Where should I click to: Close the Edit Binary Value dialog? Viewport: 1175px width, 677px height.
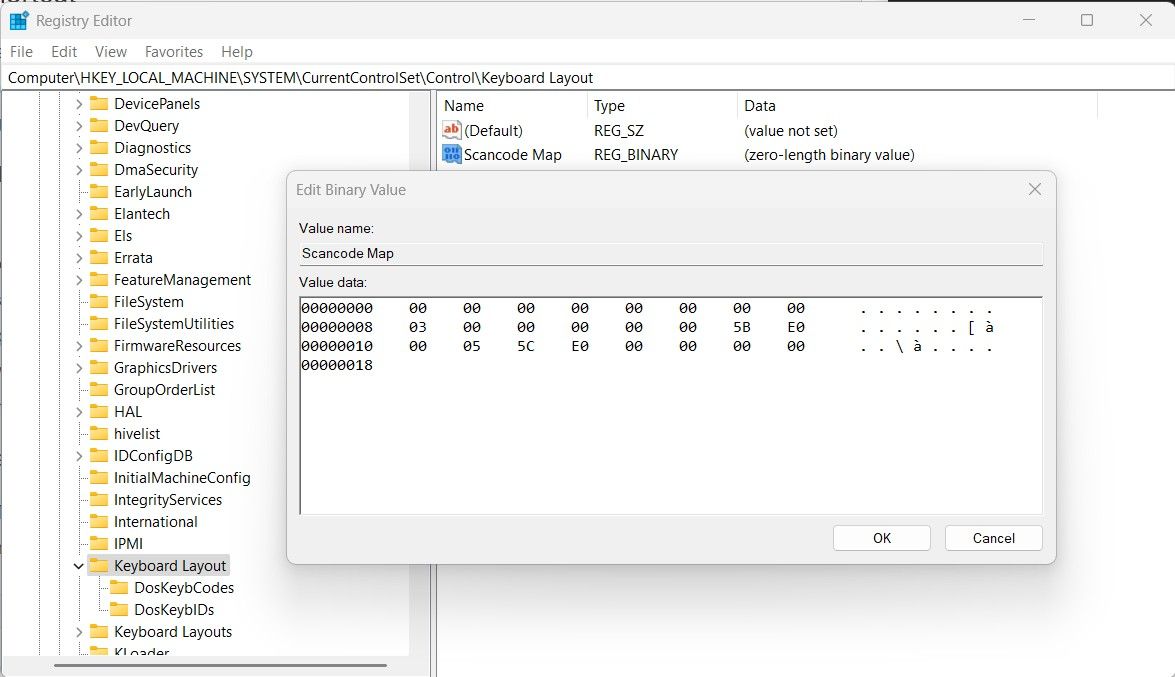pos(1035,190)
